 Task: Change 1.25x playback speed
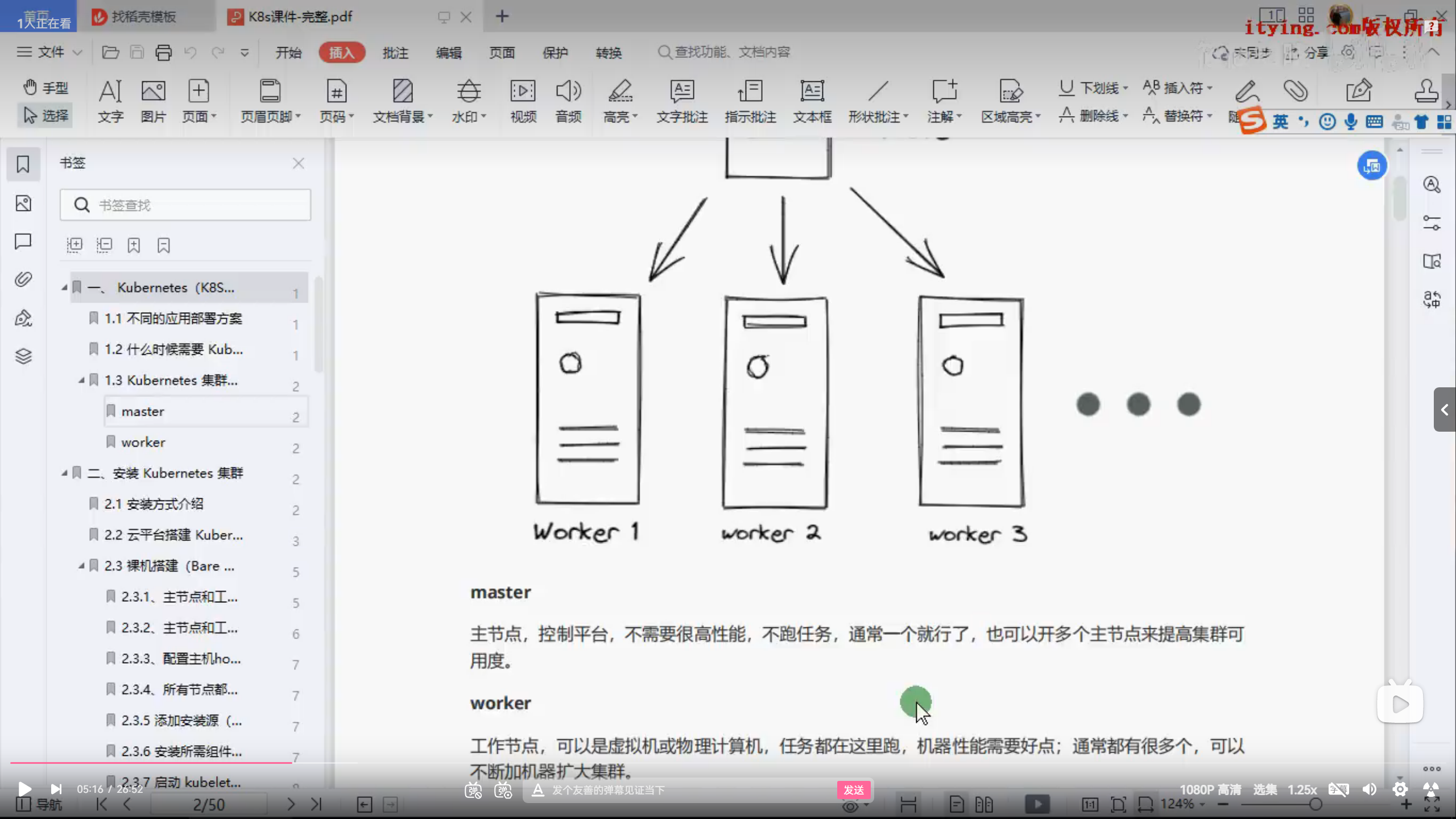[x=1302, y=789]
